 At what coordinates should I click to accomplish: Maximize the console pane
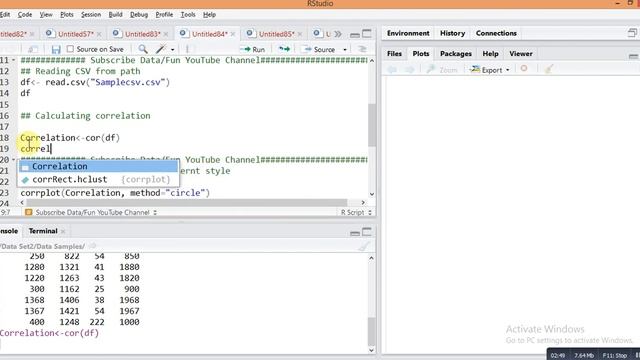[367, 232]
